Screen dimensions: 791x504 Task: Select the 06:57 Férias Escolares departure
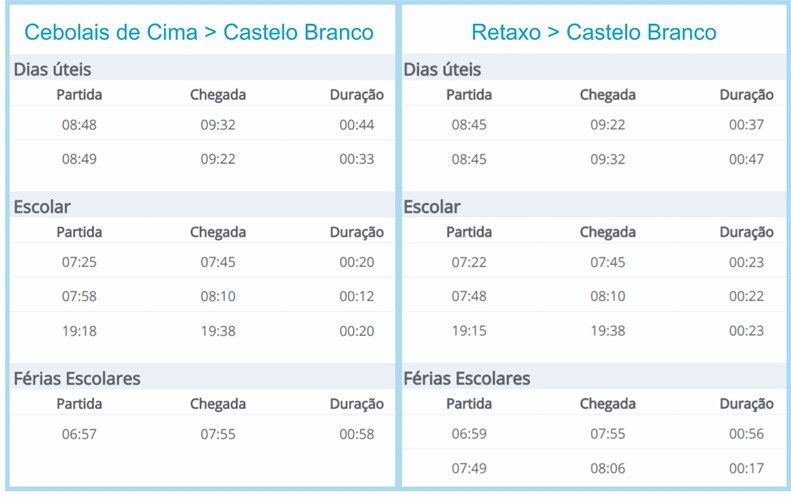pyautogui.click(x=79, y=434)
